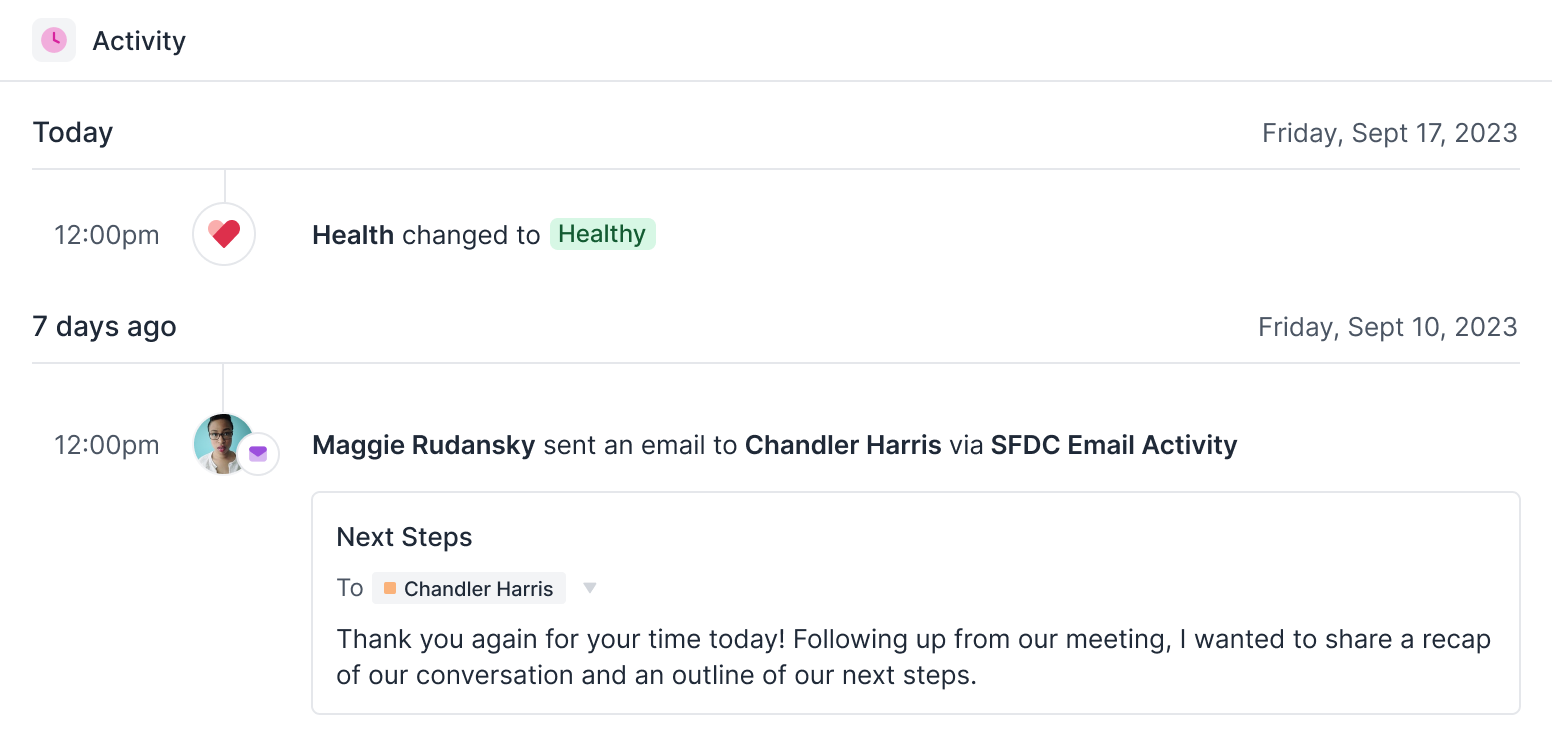Open the Next Steps email subject
Screen dimensions: 1552x746
coord(404,537)
